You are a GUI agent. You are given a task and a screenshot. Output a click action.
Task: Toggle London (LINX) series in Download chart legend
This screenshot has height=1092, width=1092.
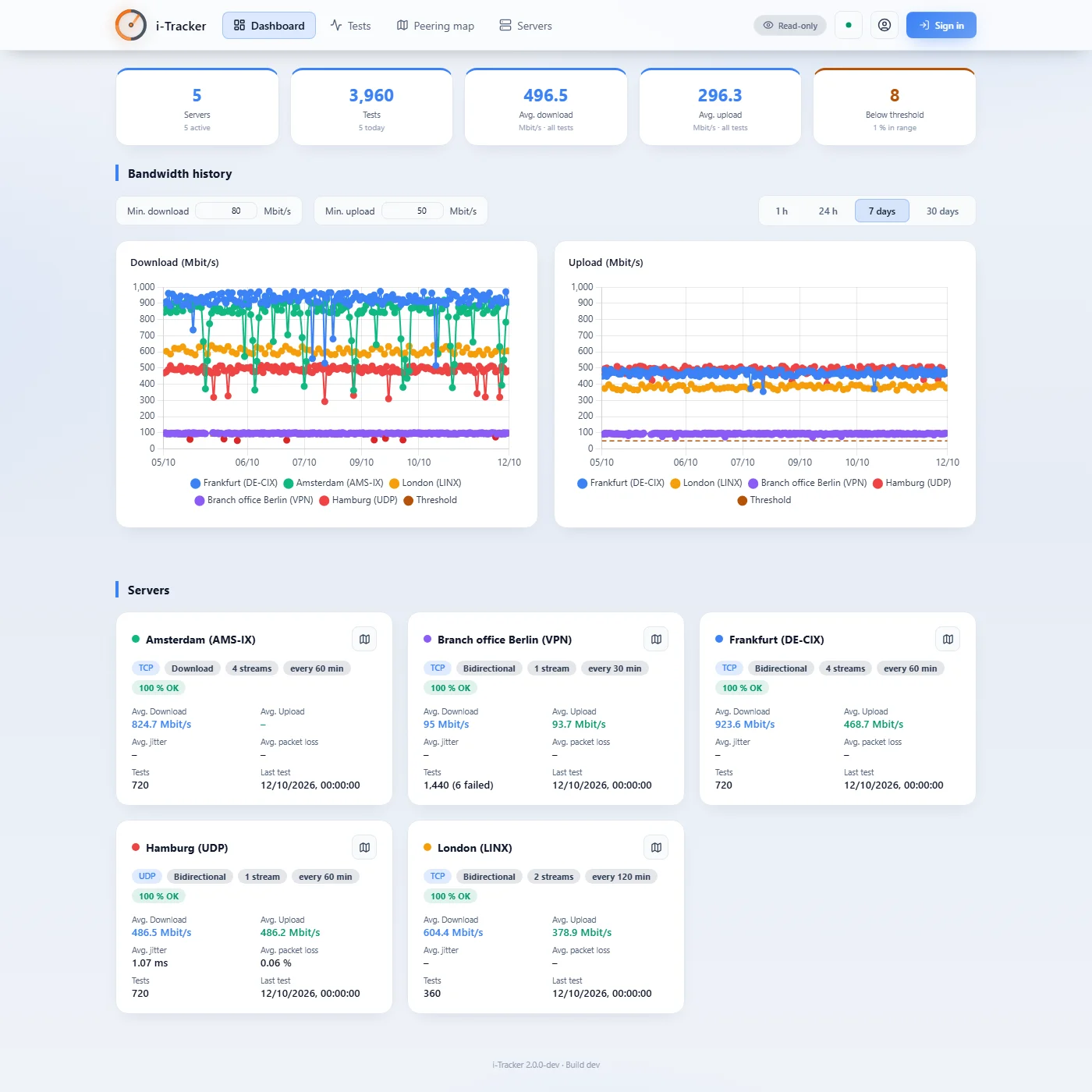pos(425,483)
